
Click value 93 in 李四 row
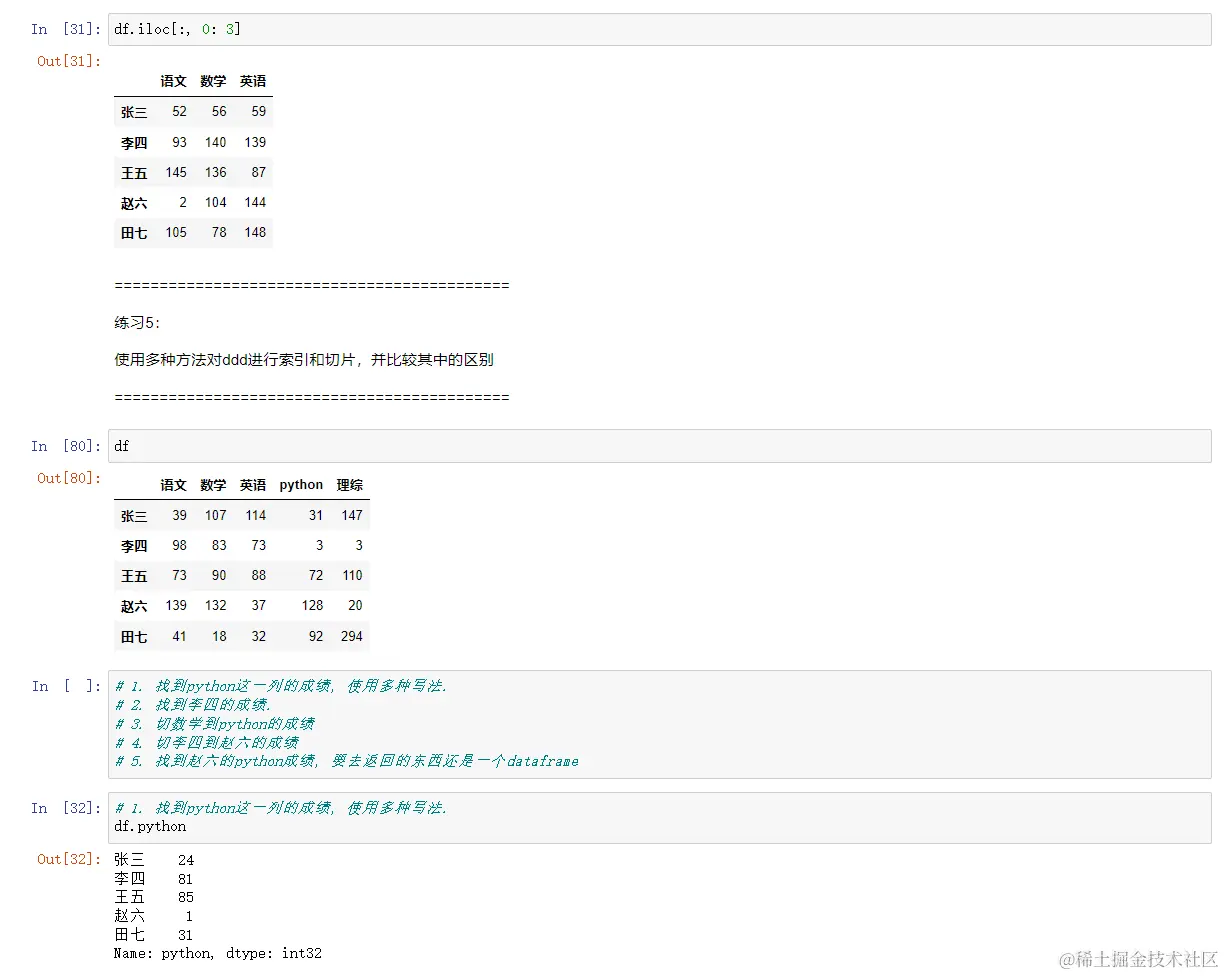pos(179,142)
